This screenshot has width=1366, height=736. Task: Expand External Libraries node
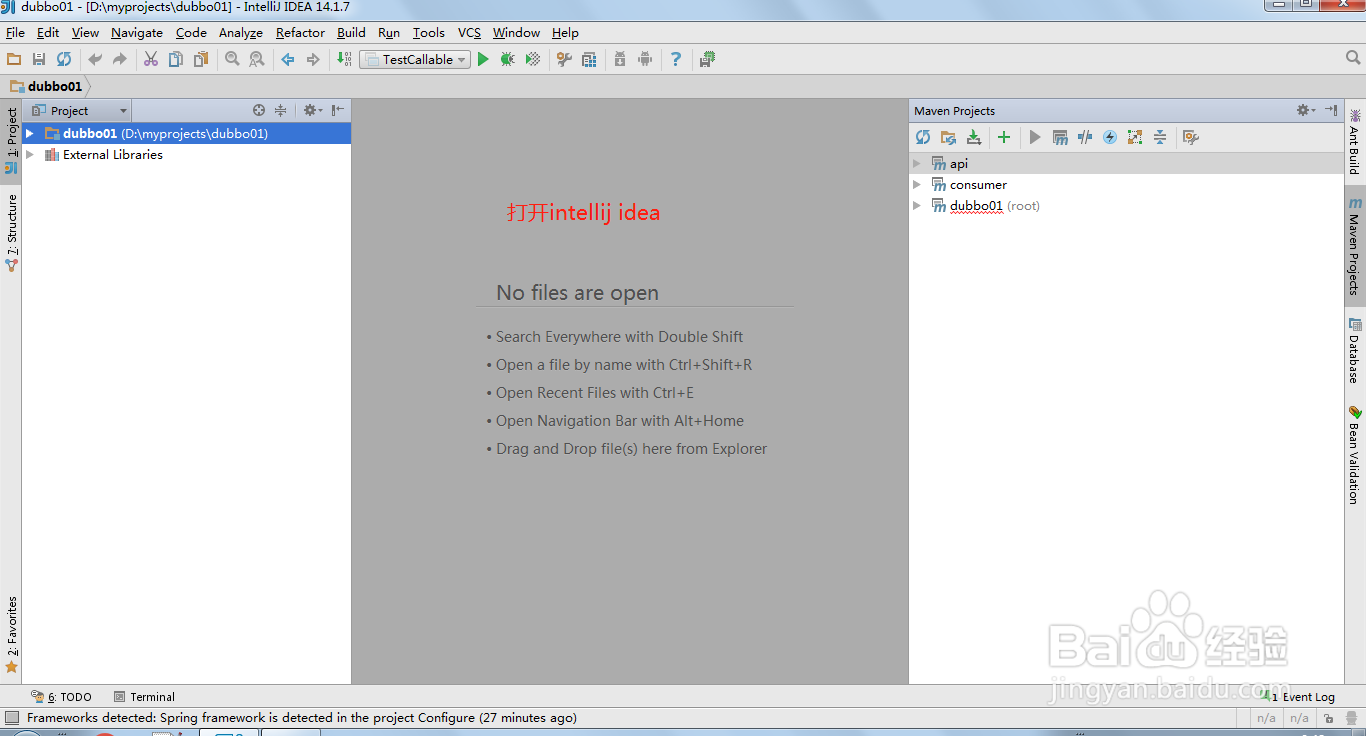(30, 155)
